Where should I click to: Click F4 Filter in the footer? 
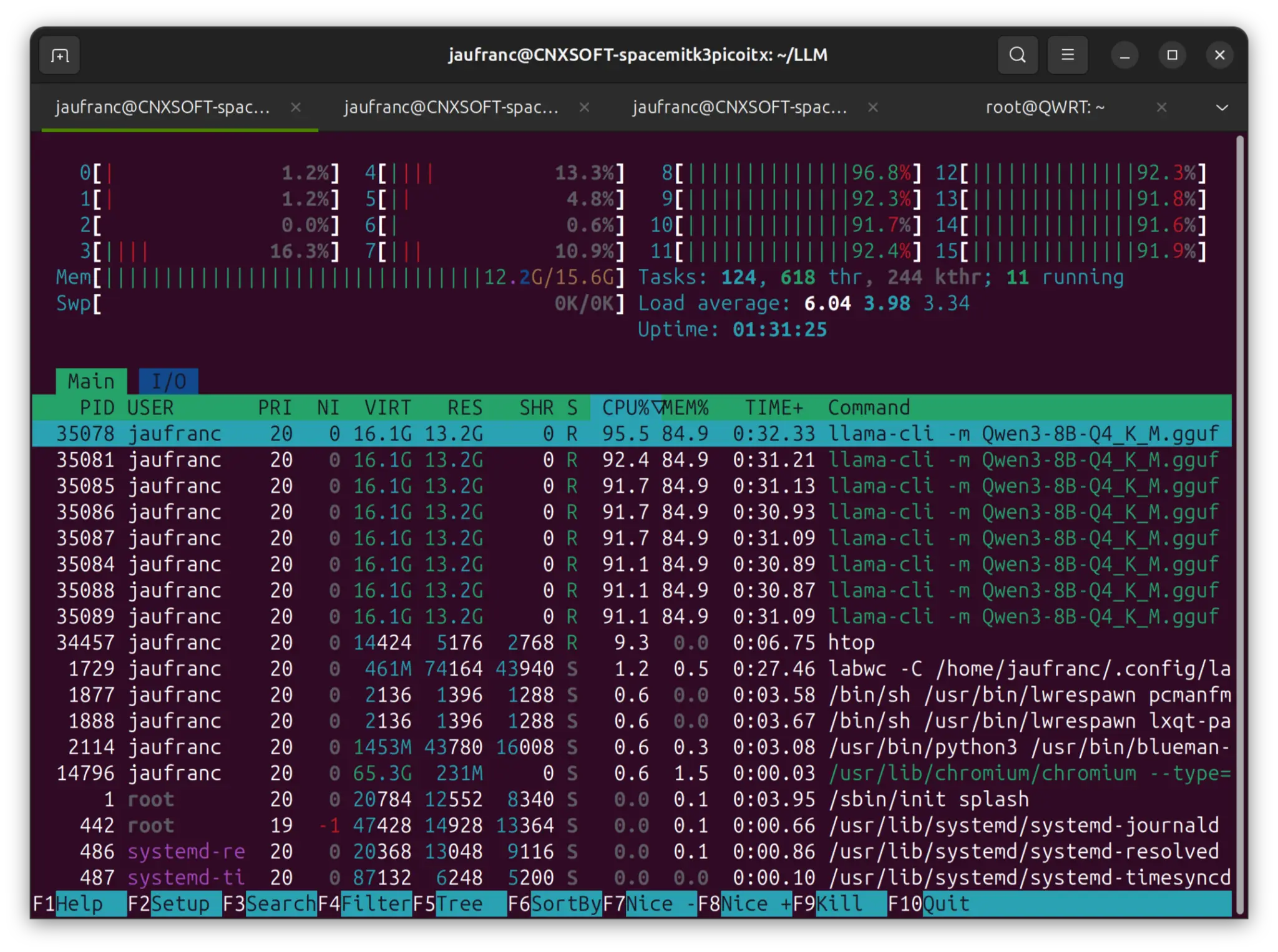pyautogui.click(x=365, y=903)
